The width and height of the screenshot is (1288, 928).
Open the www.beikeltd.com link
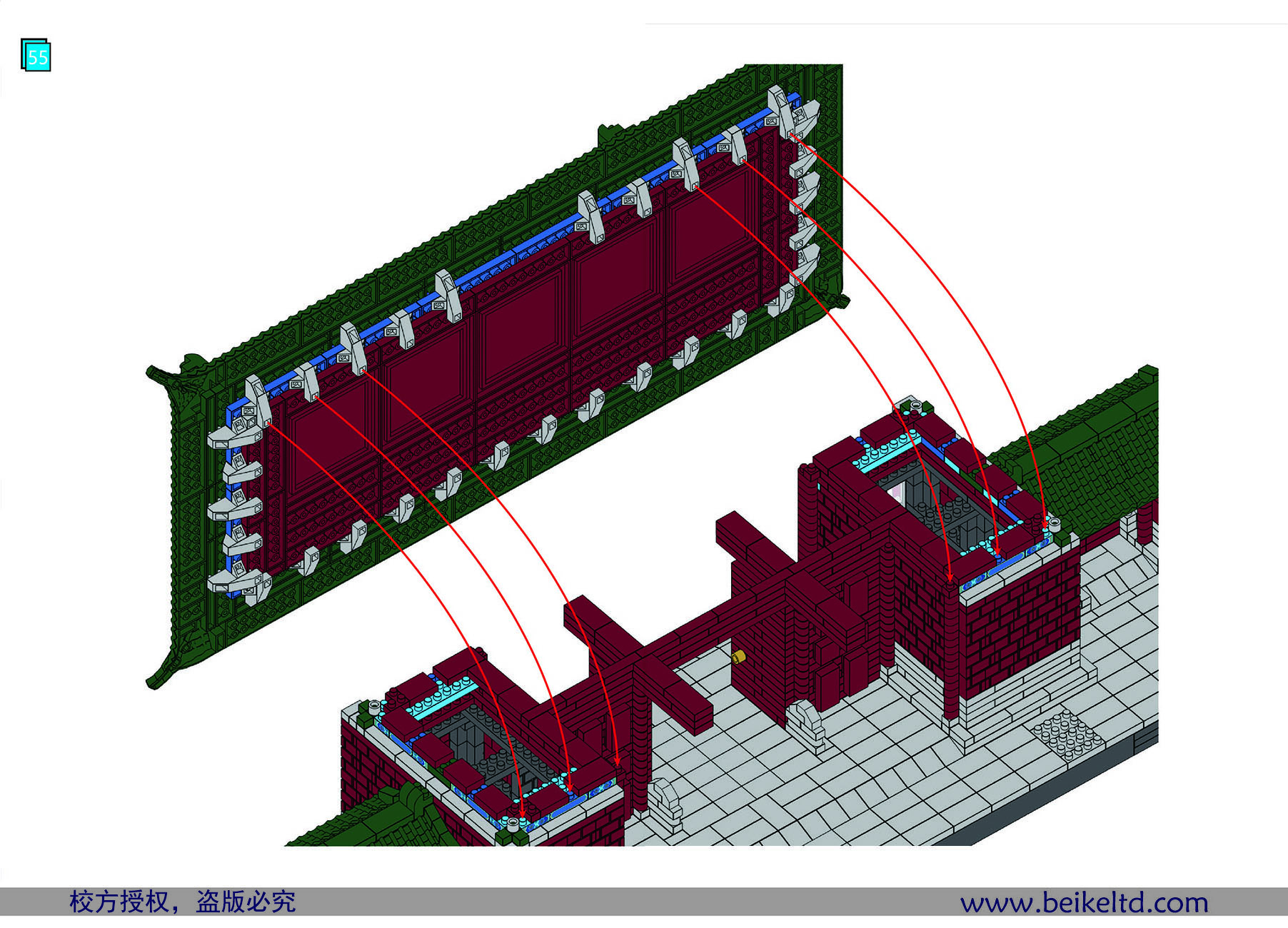pyautogui.click(x=1084, y=902)
